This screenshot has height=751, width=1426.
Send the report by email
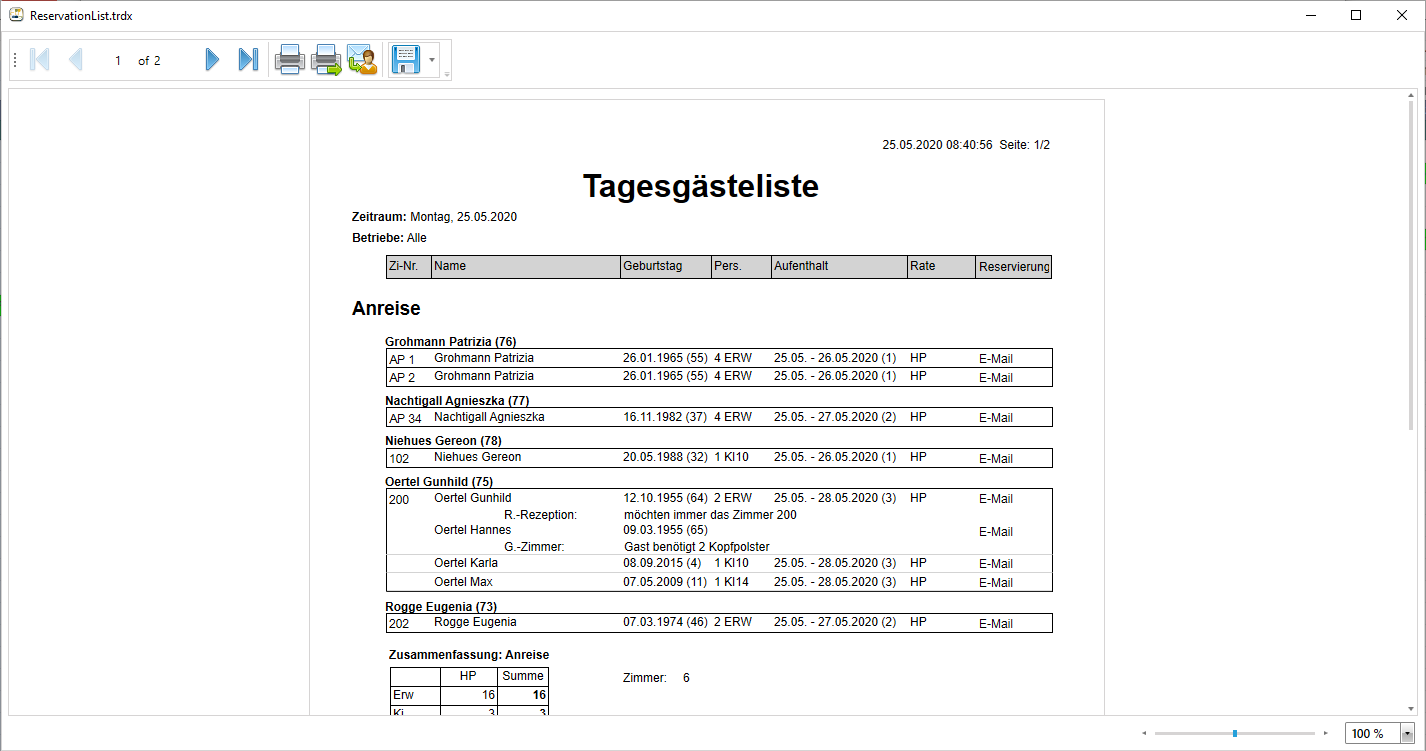click(x=362, y=60)
